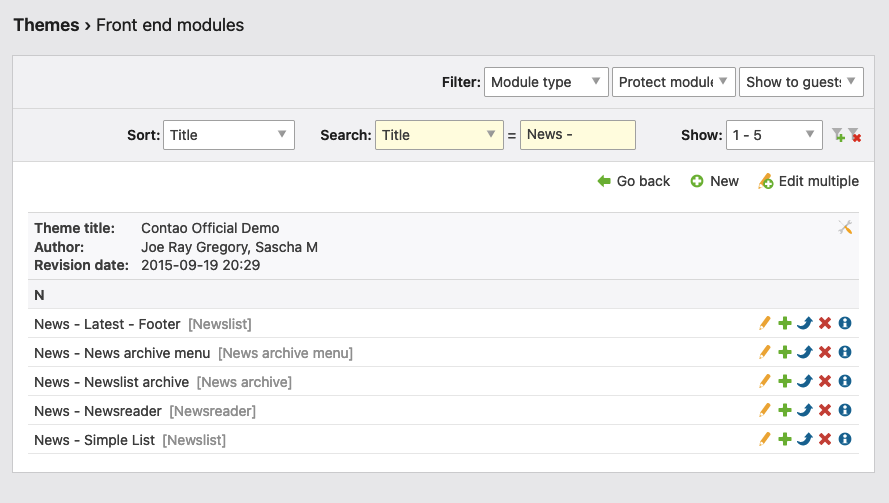Click the search input containing News -
889x503 pixels.
tap(578, 135)
